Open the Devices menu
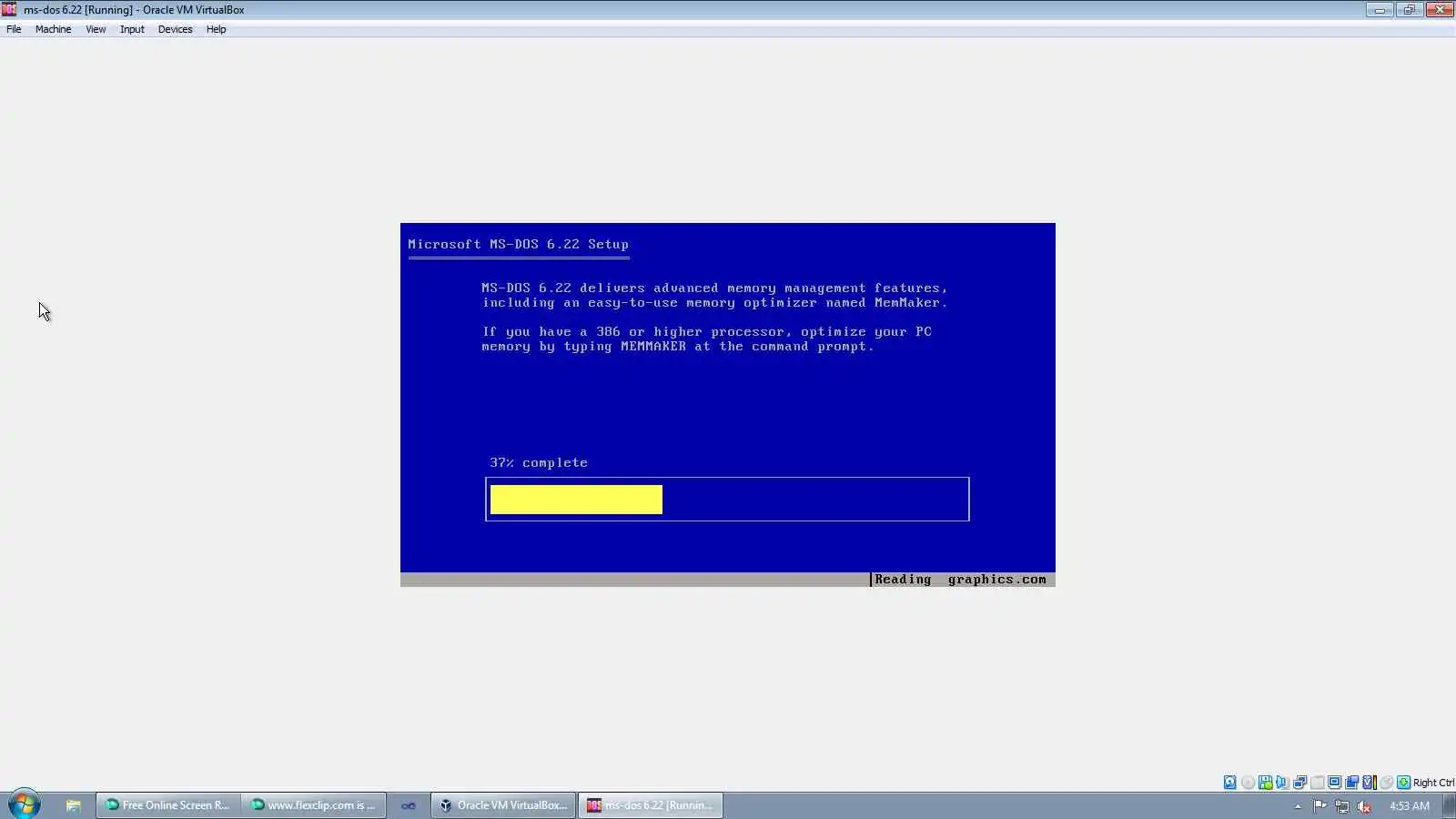The width and height of the screenshot is (1456, 819). (175, 29)
